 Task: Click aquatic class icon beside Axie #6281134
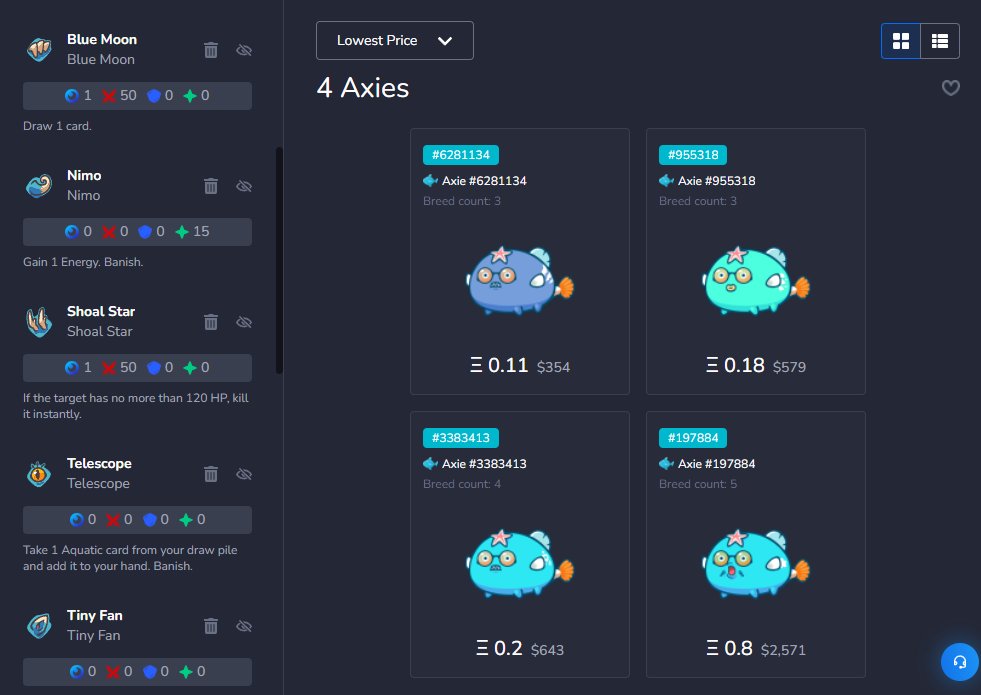[430, 181]
